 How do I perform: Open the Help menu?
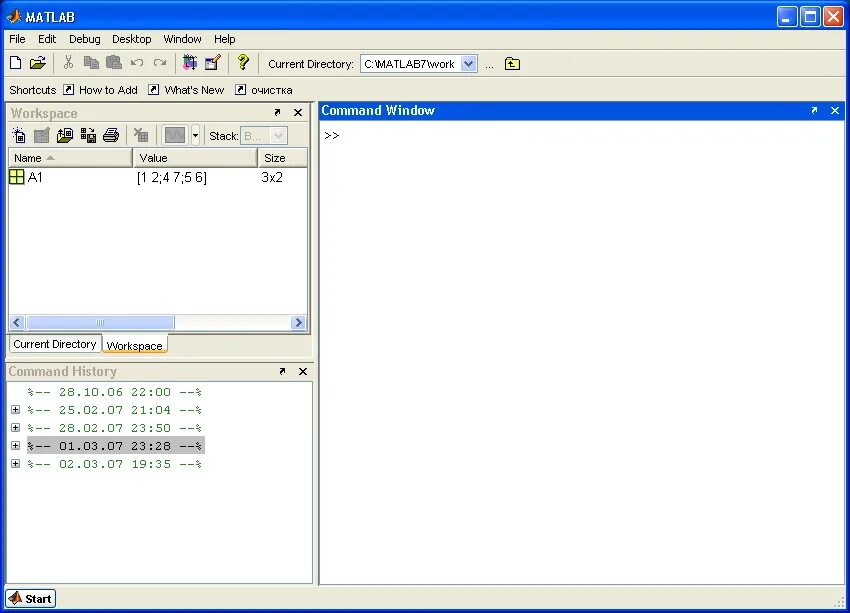tap(224, 39)
